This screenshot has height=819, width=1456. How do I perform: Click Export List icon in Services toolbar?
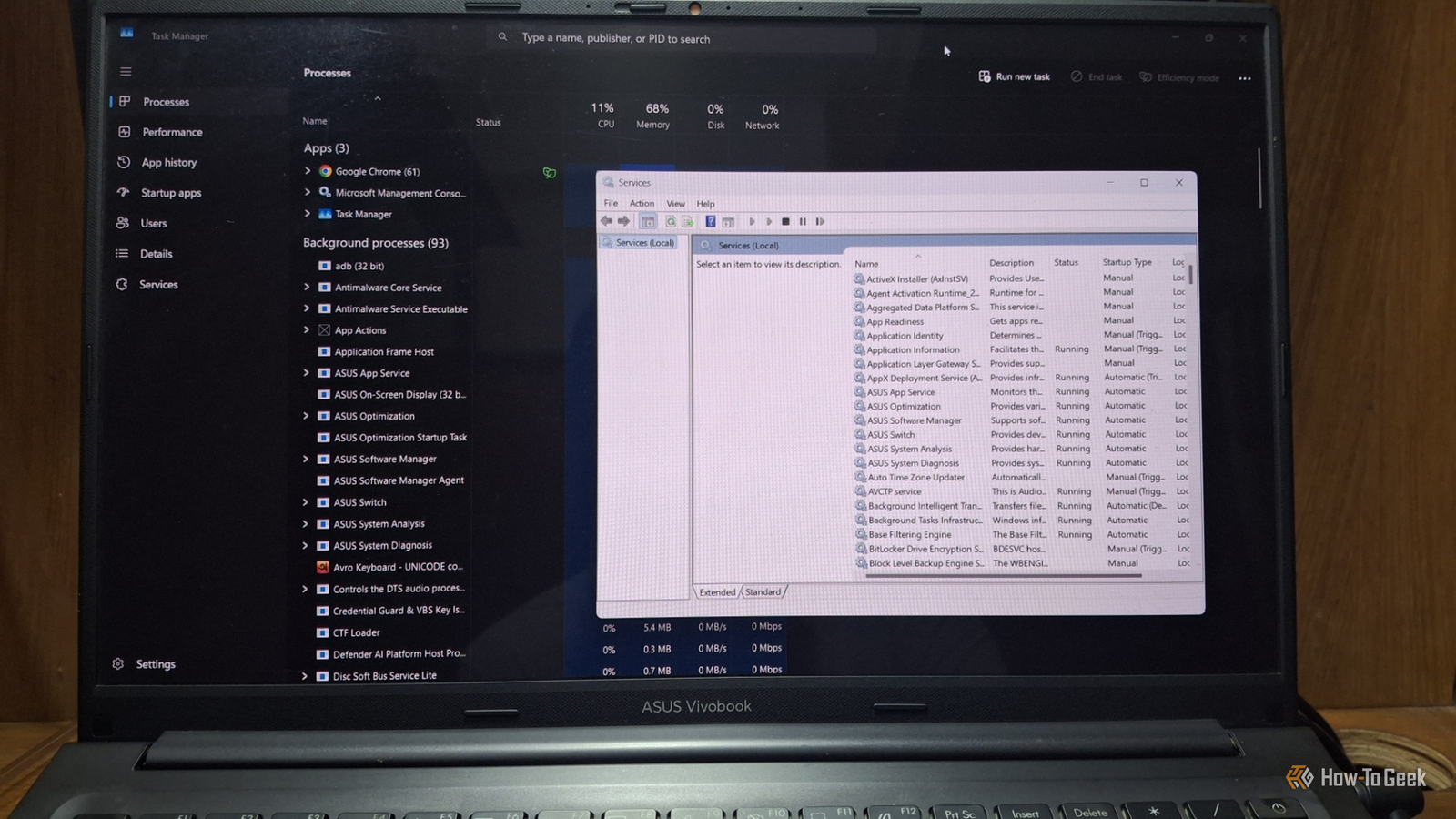(x=688, y=221)
